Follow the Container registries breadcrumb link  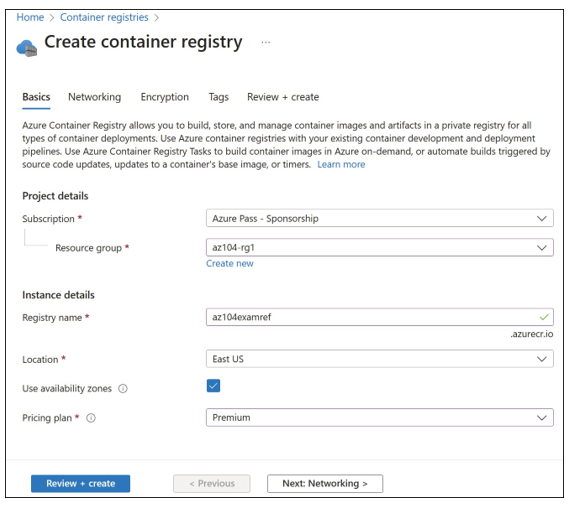pyautogui.click(x=104, y=17)
